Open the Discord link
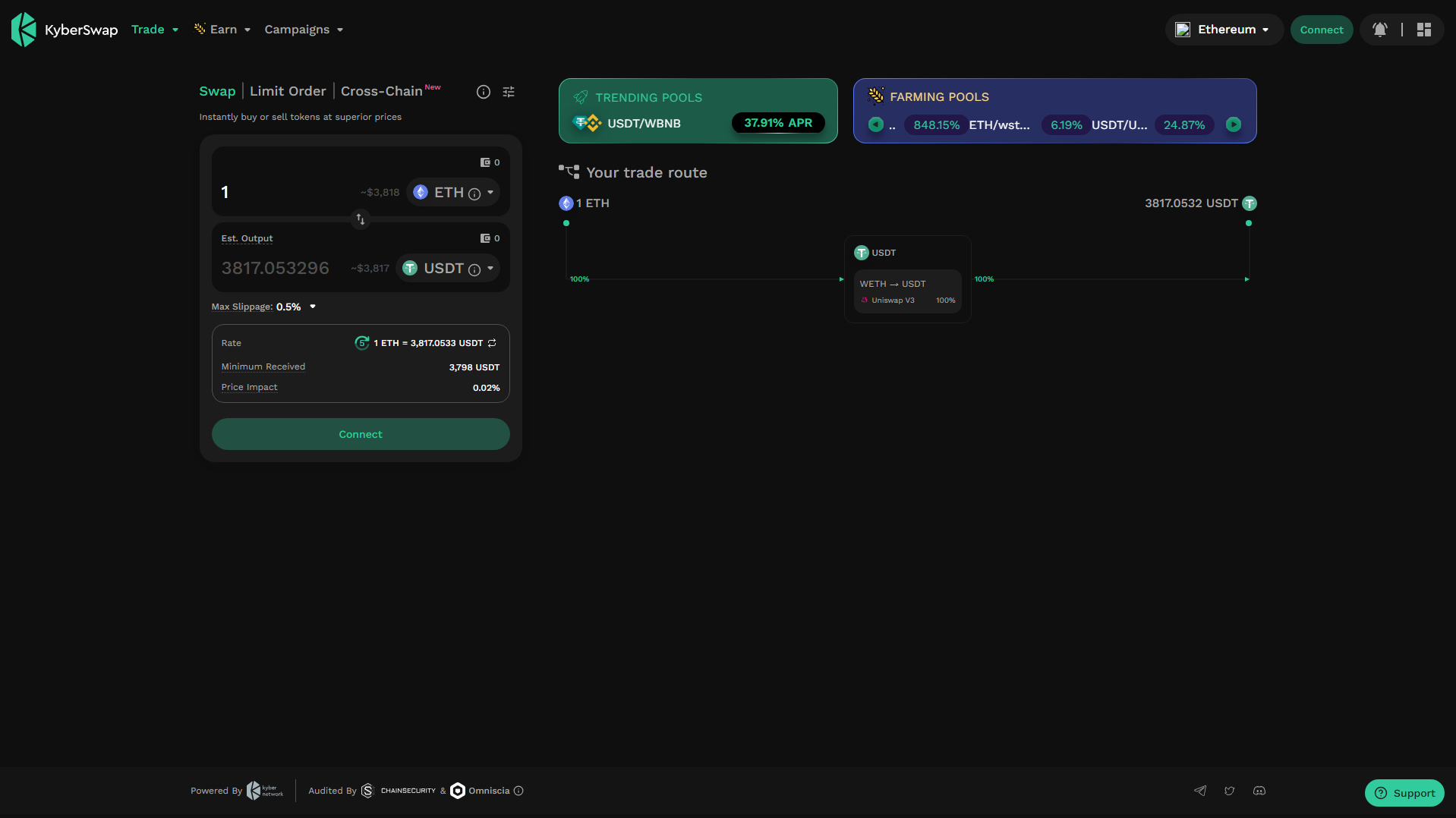1456x818 pixels. pos(1259,791)
